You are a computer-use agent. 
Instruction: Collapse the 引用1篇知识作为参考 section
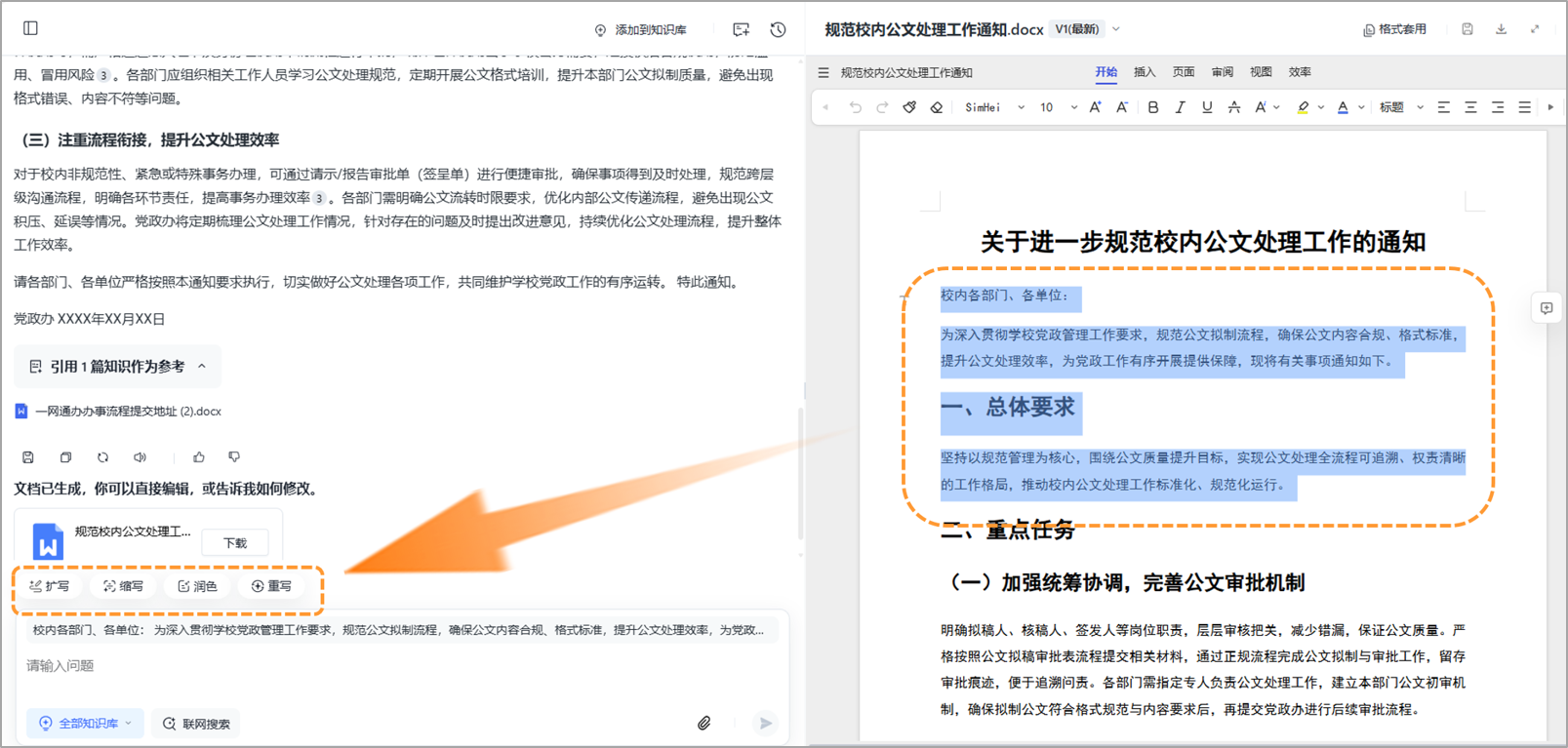pos(118,367)
